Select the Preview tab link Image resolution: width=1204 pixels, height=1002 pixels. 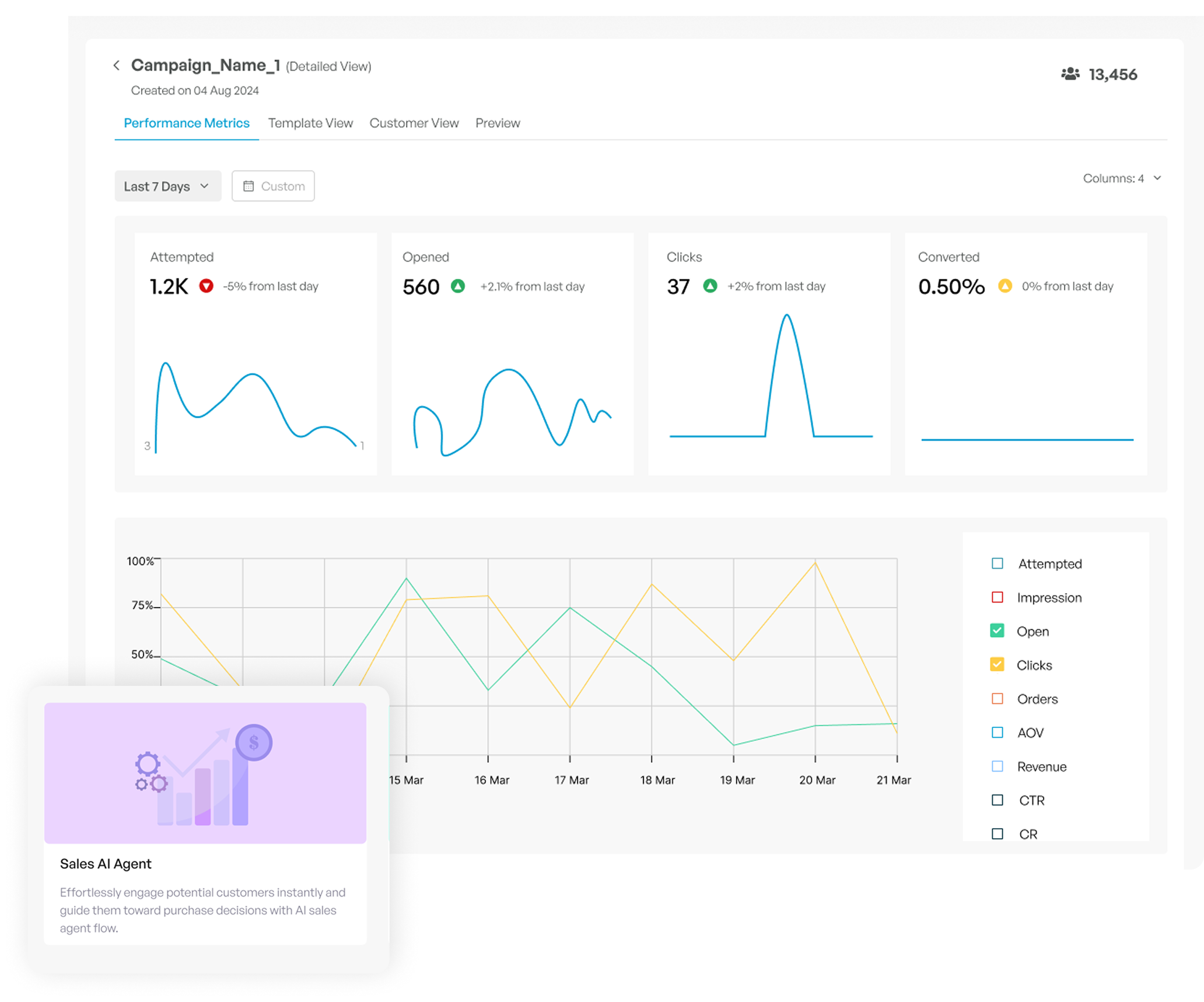(x=497, y=123)
